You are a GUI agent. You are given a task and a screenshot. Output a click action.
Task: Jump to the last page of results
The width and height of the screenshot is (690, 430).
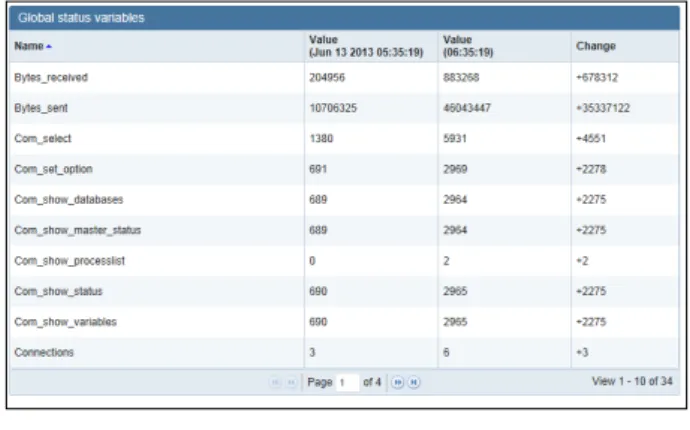(x=414, y=382)
